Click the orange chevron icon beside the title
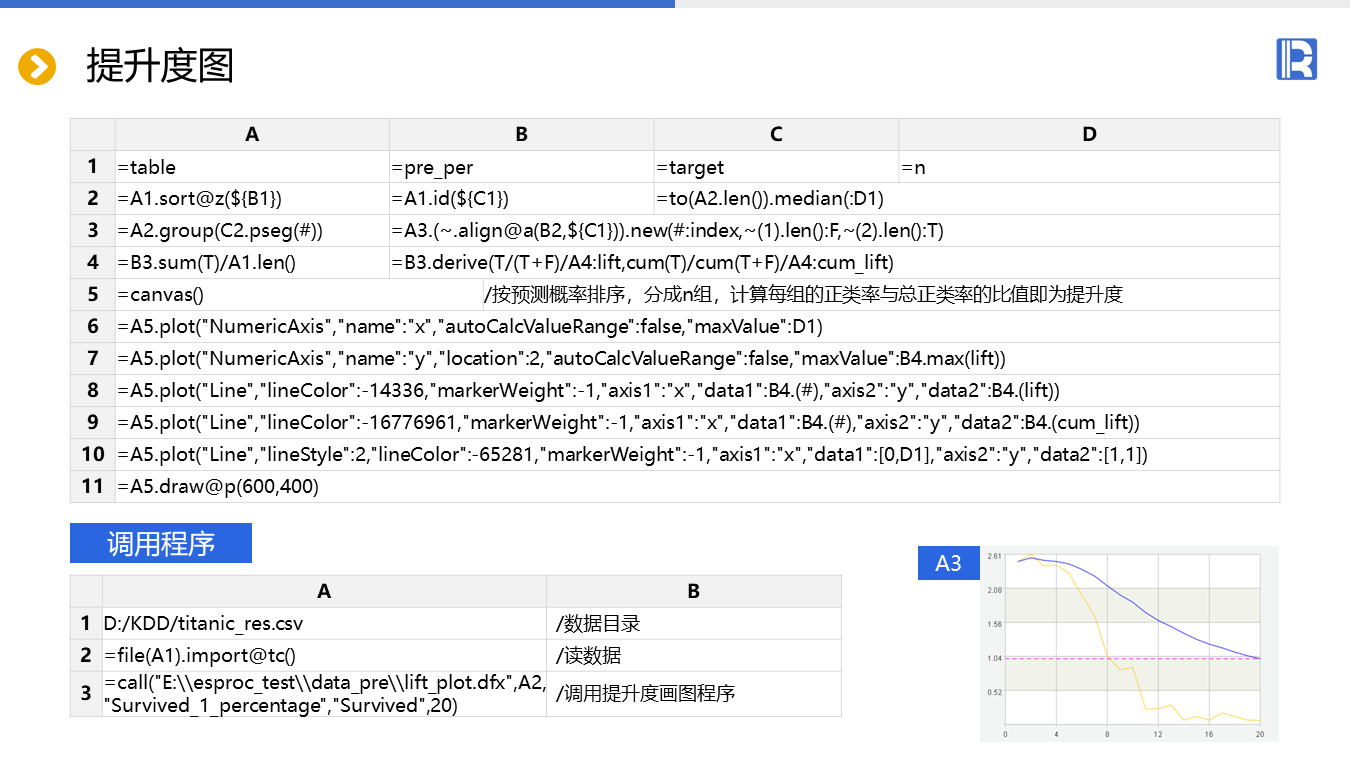 [x=37, y=67]
